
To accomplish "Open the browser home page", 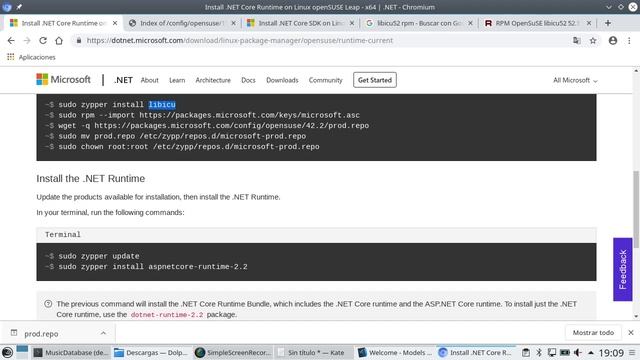I will 59,40.
